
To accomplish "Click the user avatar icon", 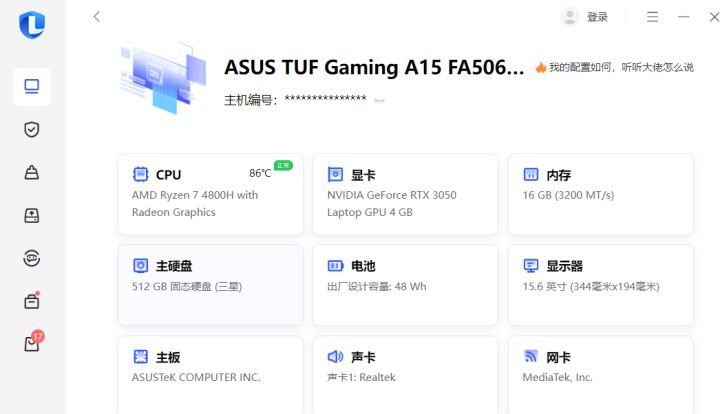I will click(569, 17).
